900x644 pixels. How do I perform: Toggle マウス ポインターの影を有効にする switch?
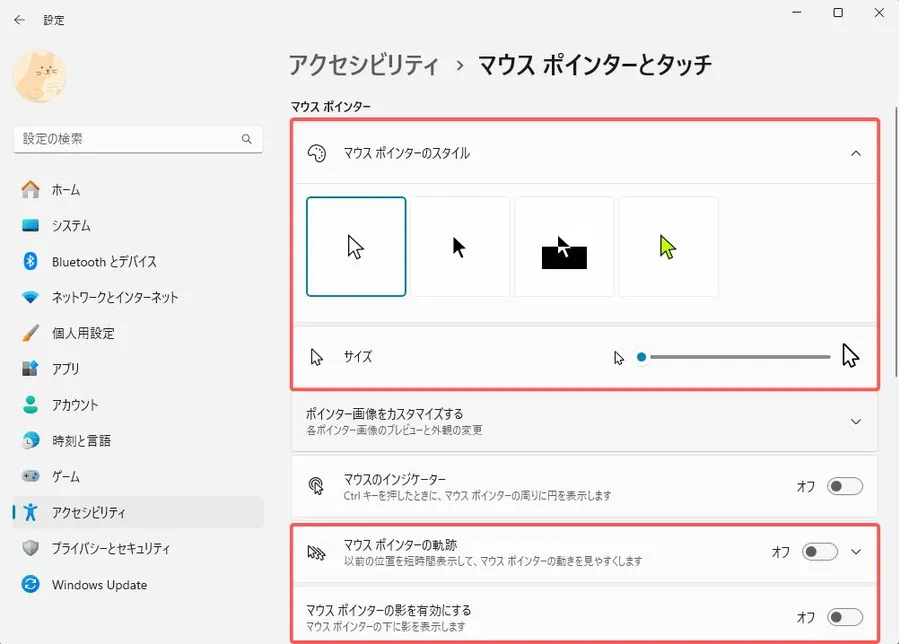(x=845, y=617)
